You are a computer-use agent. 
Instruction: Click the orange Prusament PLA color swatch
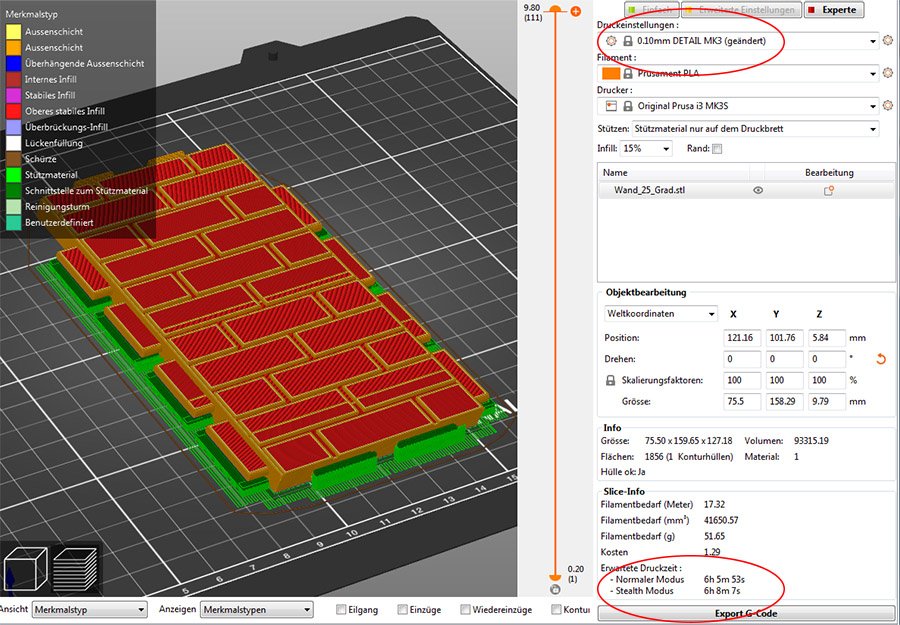pyautogui.click(x=609, y=74)
